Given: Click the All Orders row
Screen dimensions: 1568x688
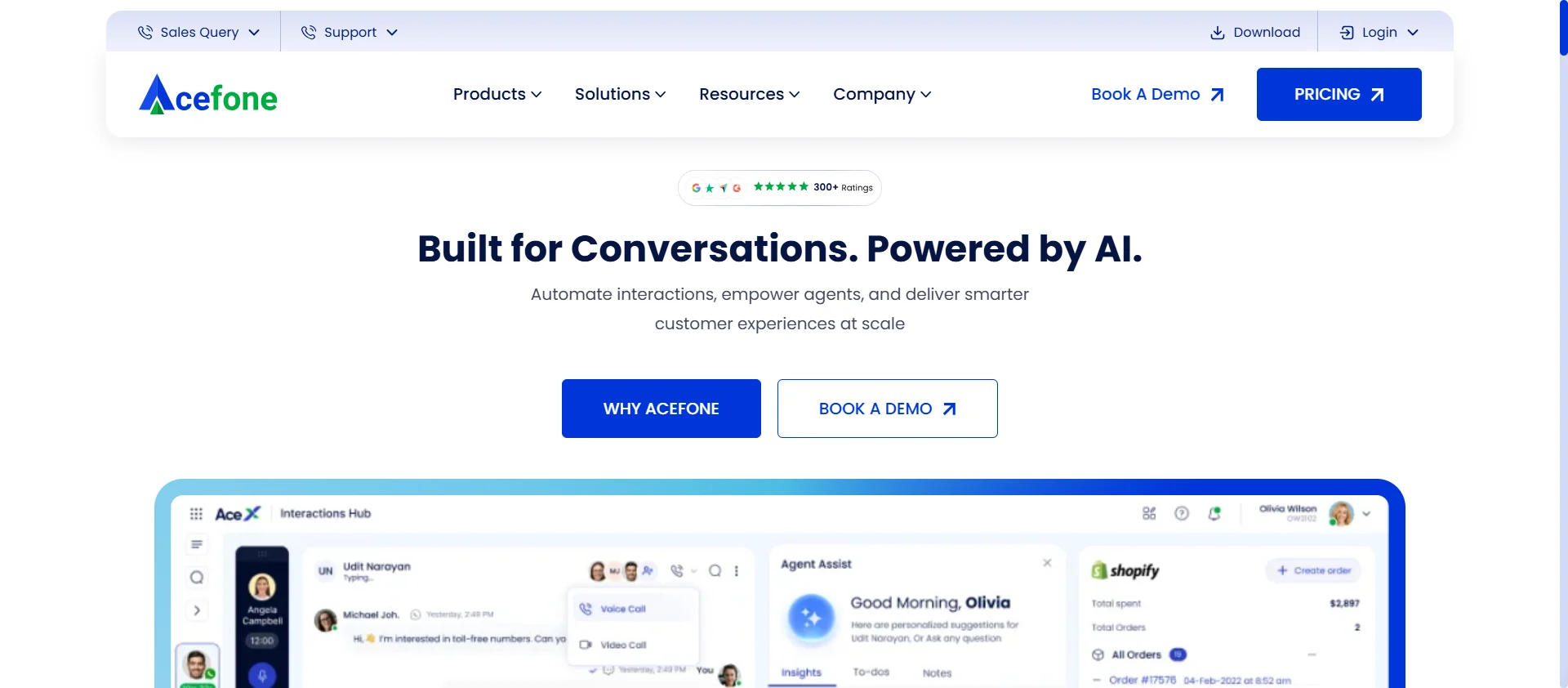Looking at the screenshot, I should (x=1205, y=654).
